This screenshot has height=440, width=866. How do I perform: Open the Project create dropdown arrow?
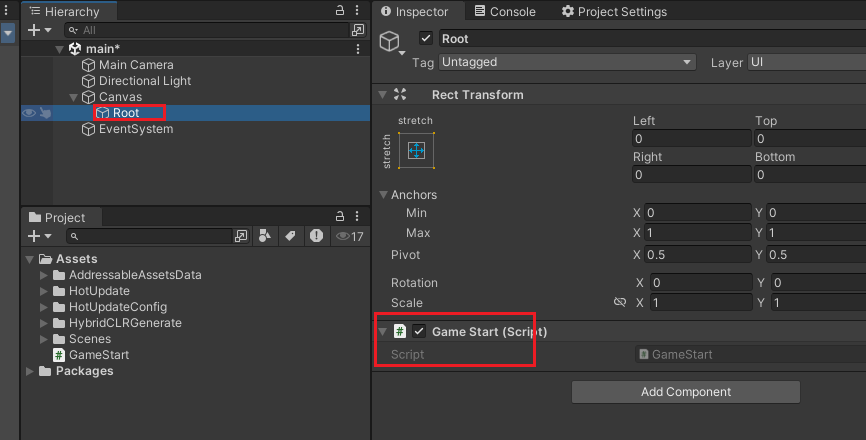coord(48,236)
